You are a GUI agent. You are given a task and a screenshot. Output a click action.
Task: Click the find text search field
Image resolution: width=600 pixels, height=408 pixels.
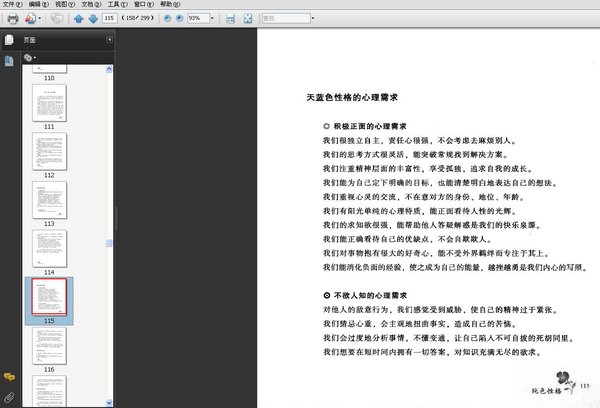pyautogui.click(x=286, y=18)
